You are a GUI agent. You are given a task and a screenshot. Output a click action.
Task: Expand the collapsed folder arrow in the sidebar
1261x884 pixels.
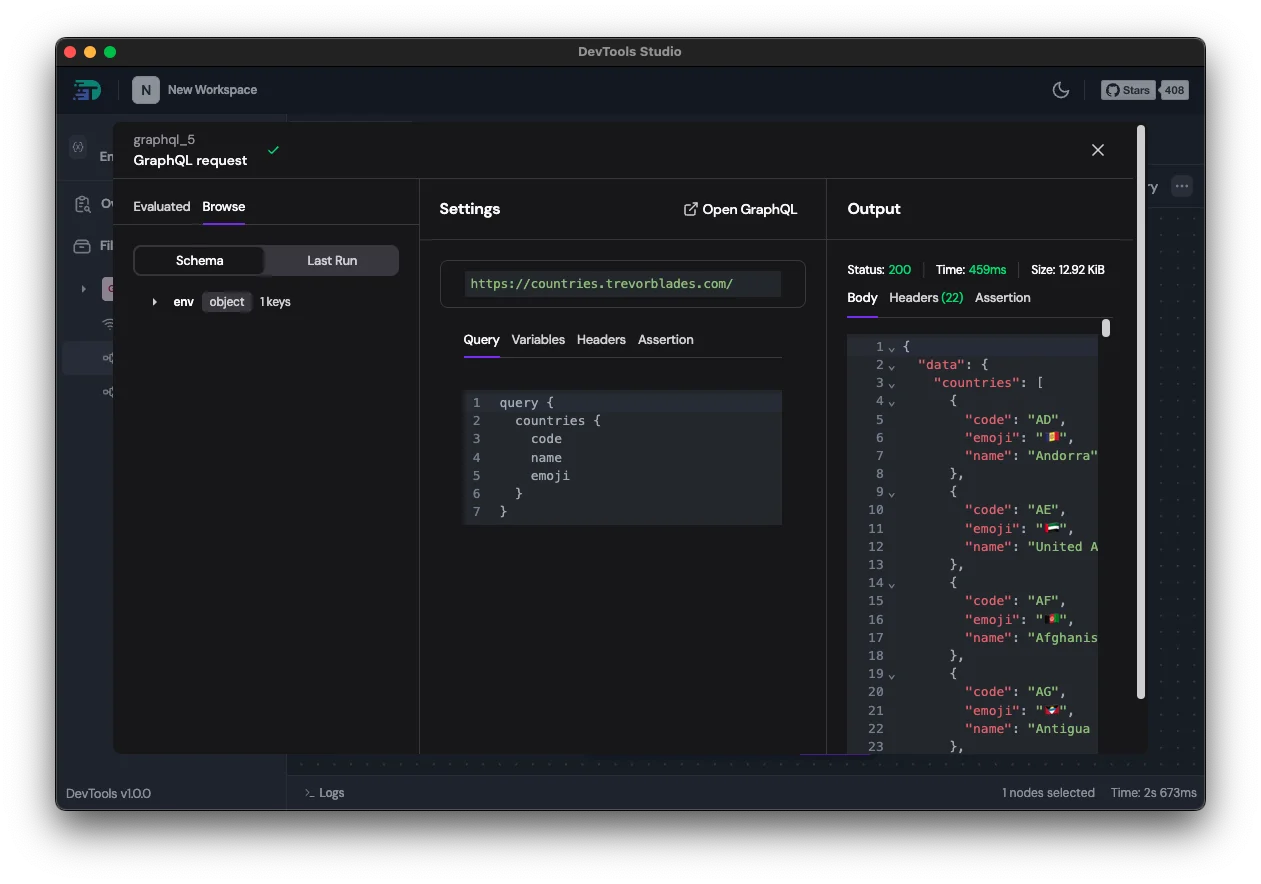pos(83,289)
